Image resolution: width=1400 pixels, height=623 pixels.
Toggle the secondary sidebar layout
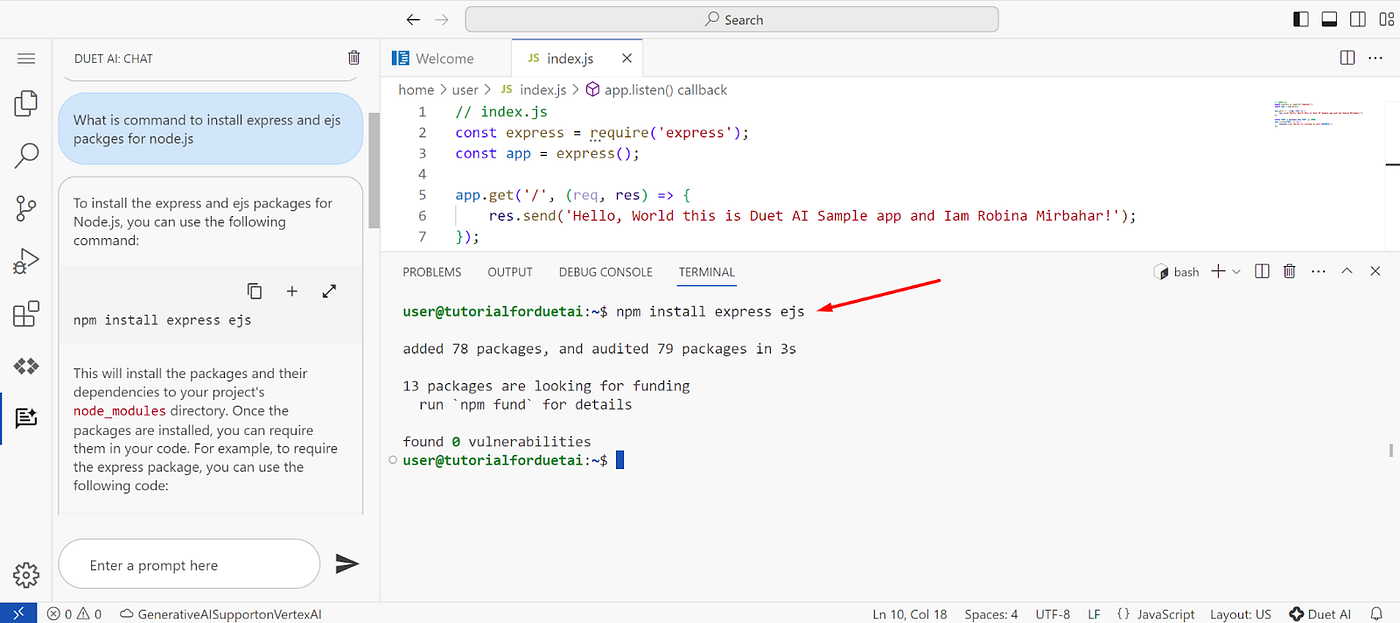click(x=1357, y=19)
